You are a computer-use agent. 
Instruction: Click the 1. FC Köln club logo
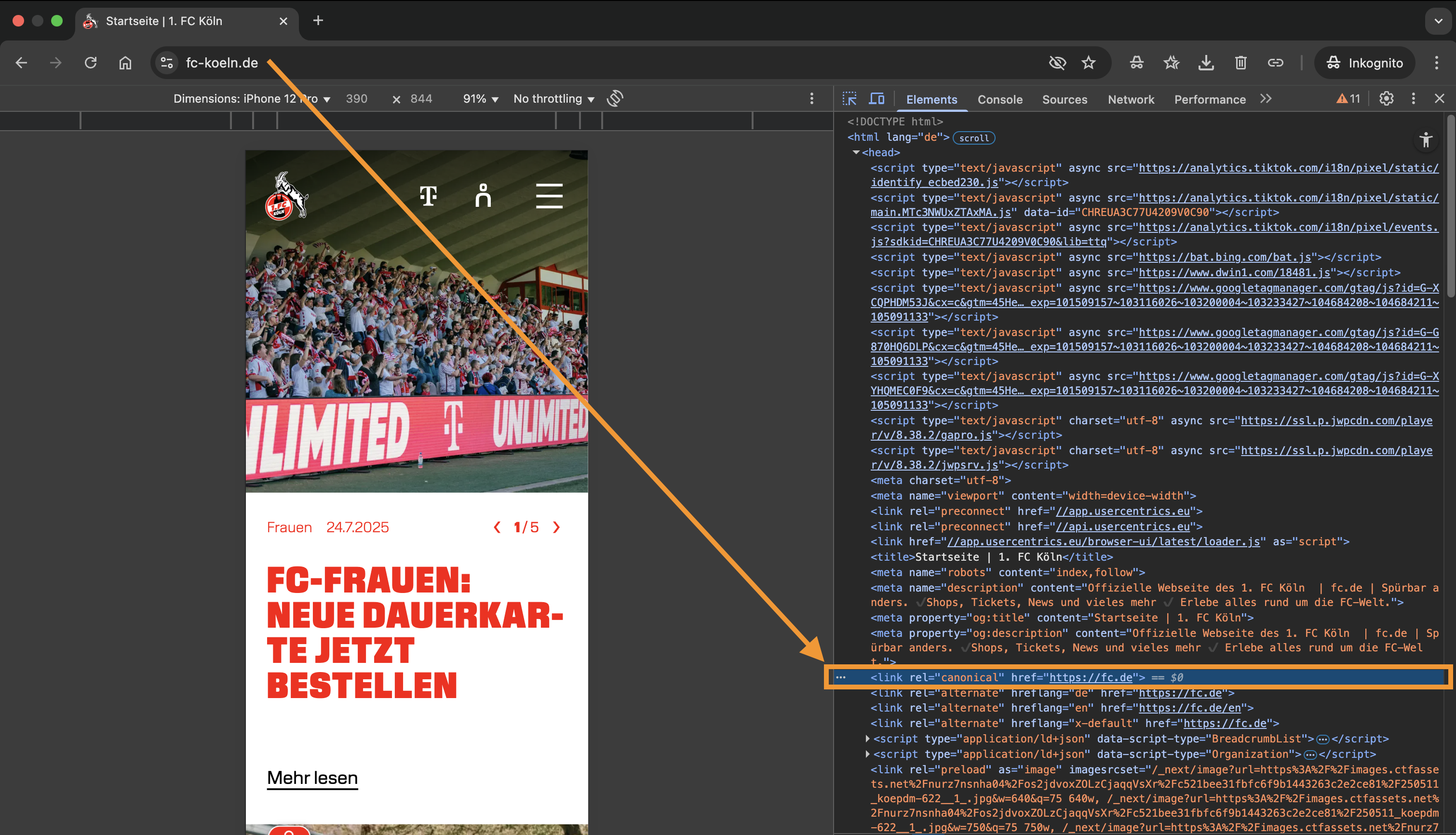286,196
